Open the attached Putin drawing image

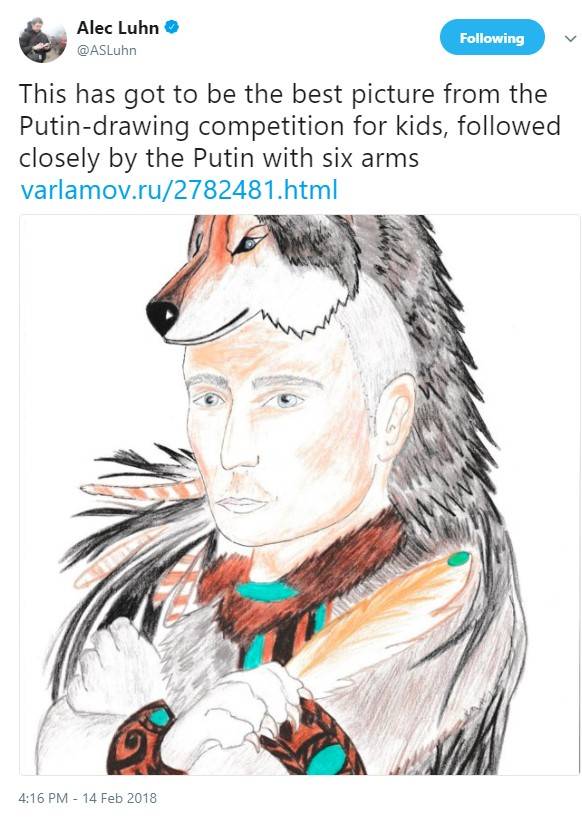tap(299, 495)
